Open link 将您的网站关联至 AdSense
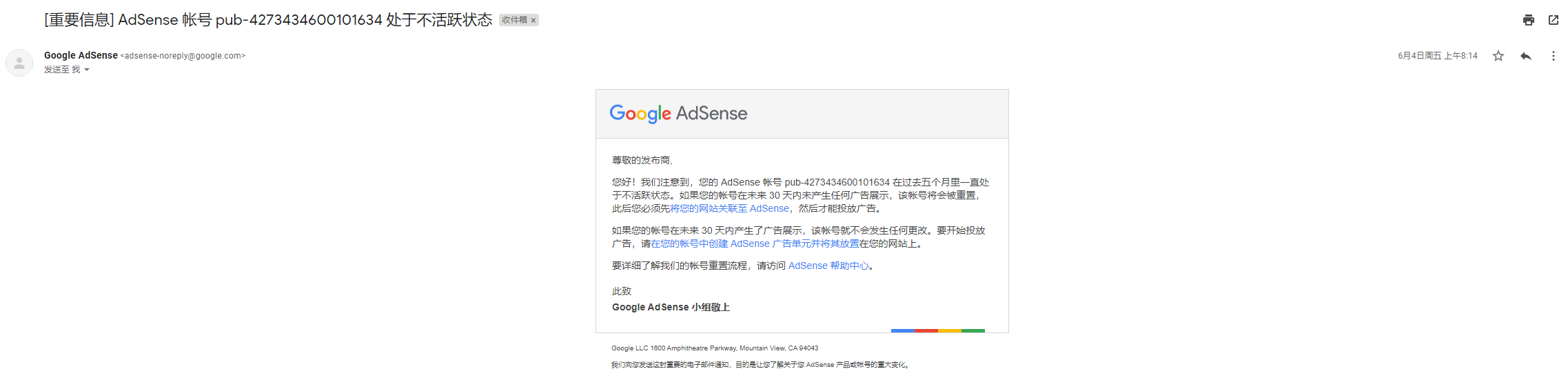1568x389 pixels. pyautogui.click(x=729, y=208)
